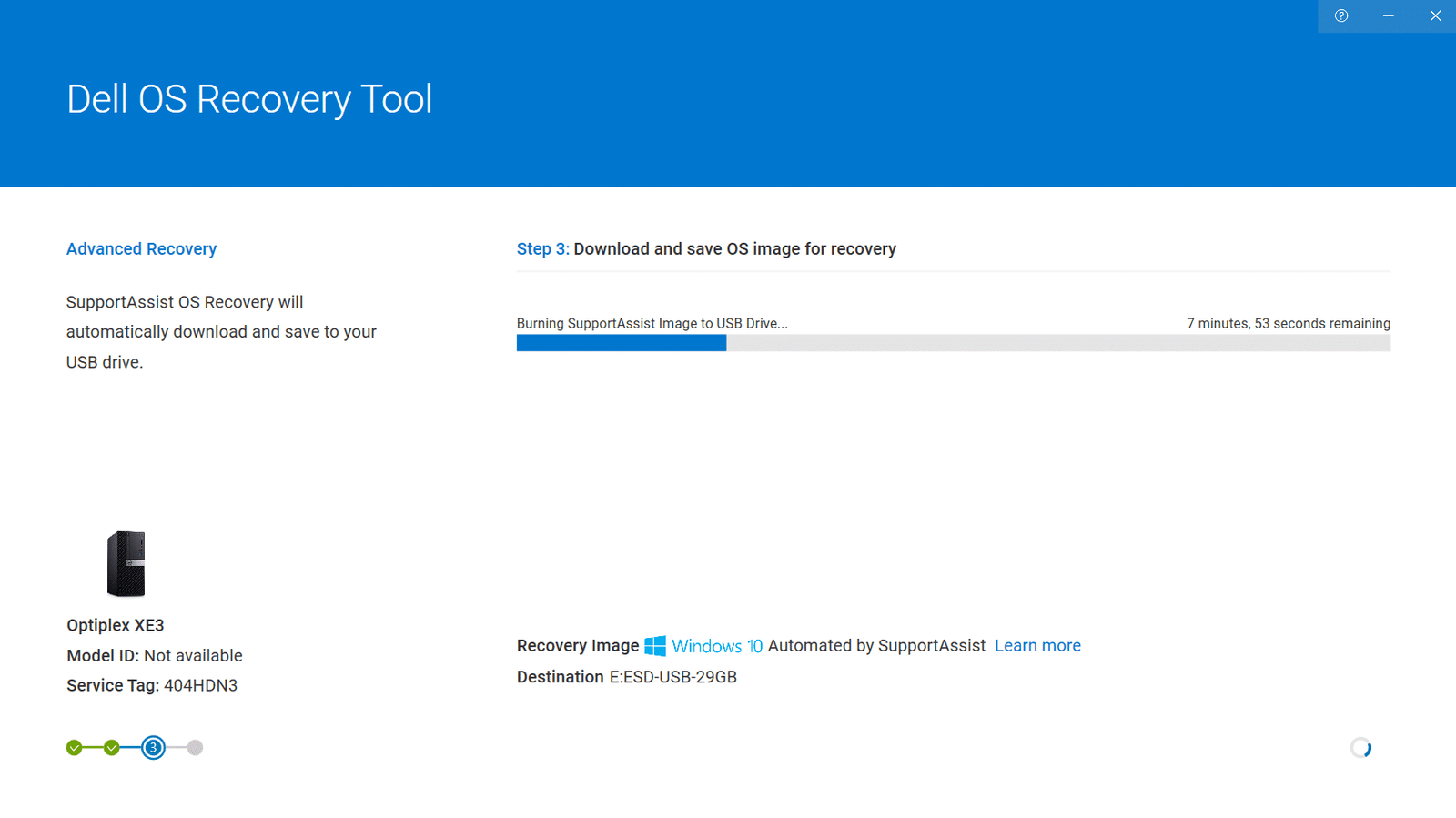Click the Optiplex XE3 computer image
The width and height of the screenshot is (1456, 818).
(126, 563)
